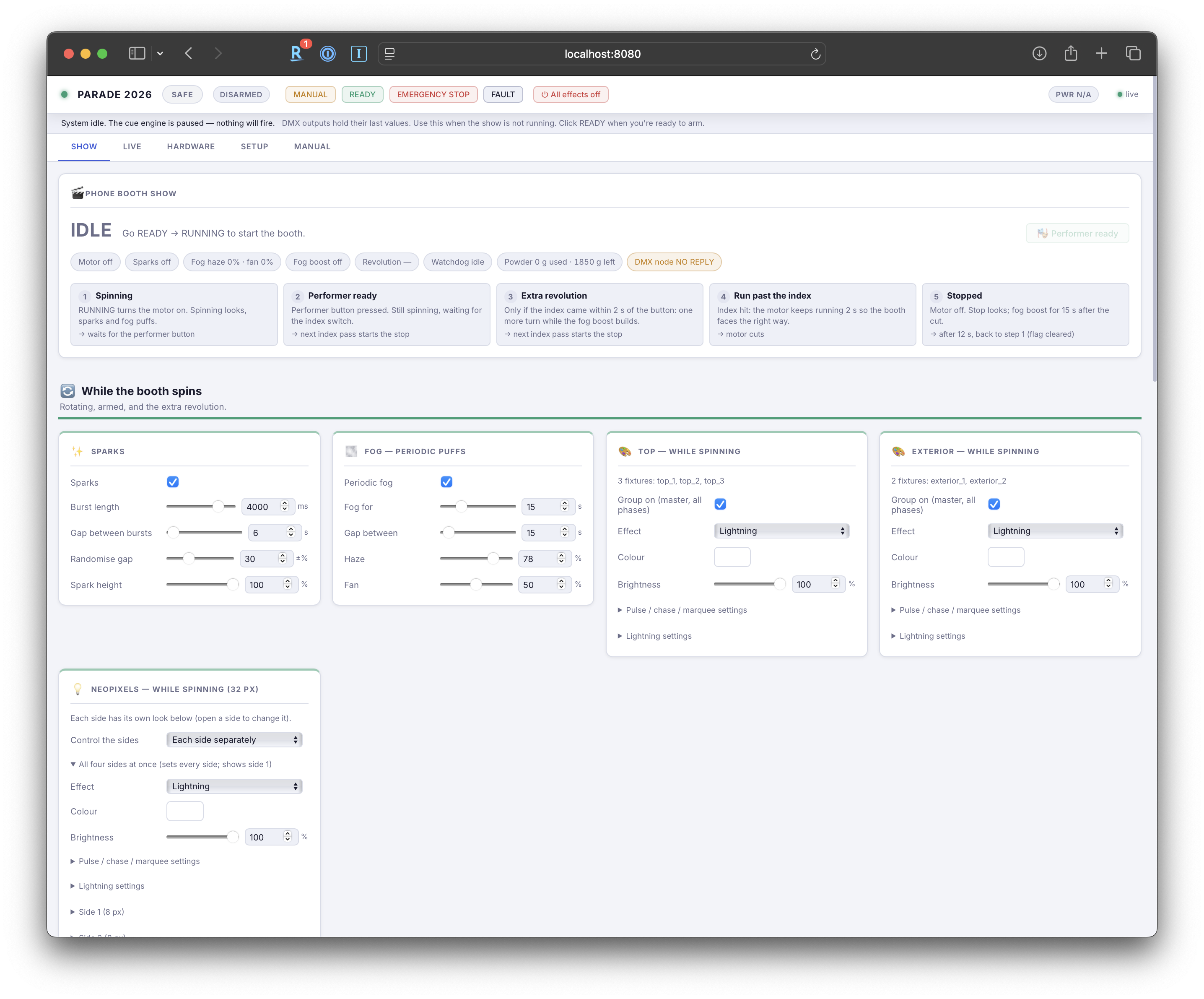Click the palette icon in Top — While Spinning

click(625, 451)
